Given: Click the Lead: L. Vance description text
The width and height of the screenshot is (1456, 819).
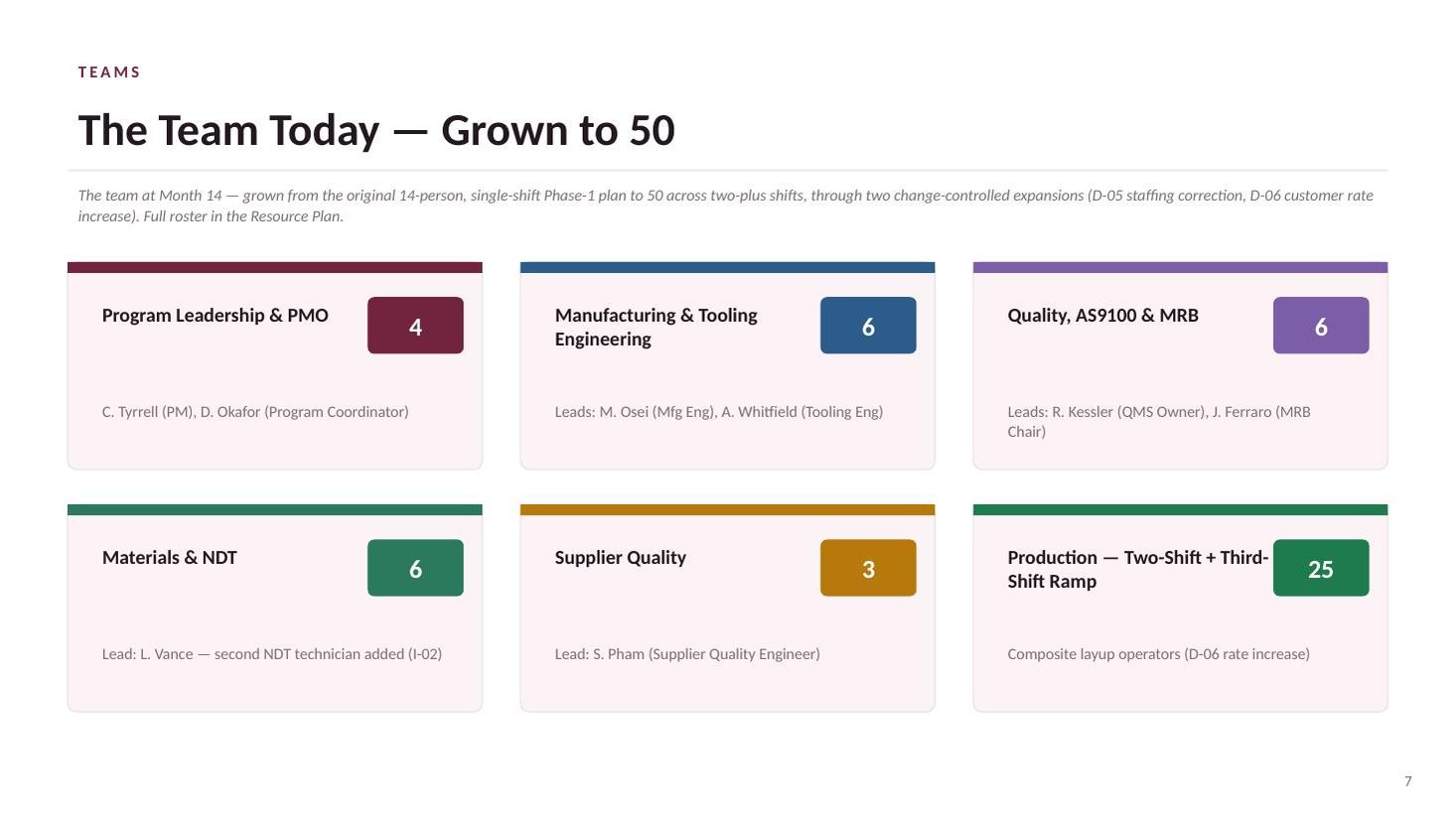Looking at the screenshot, I should click(x=272, y=654).
